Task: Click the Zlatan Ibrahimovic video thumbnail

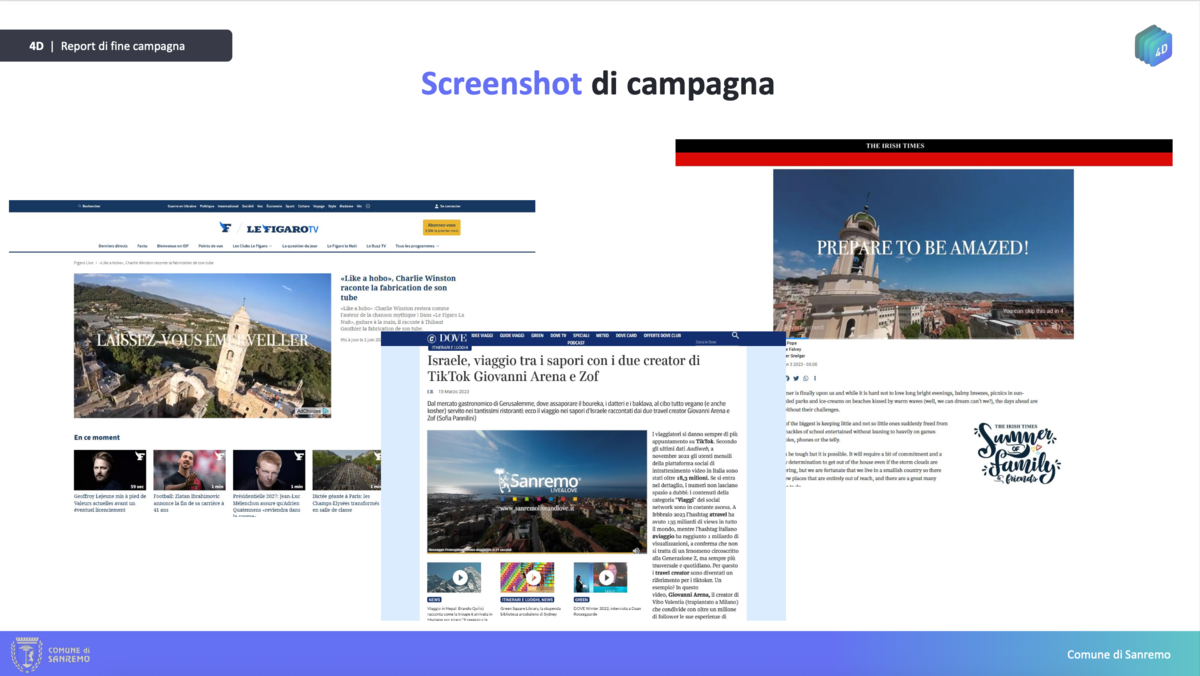Action: coord(189,470)
